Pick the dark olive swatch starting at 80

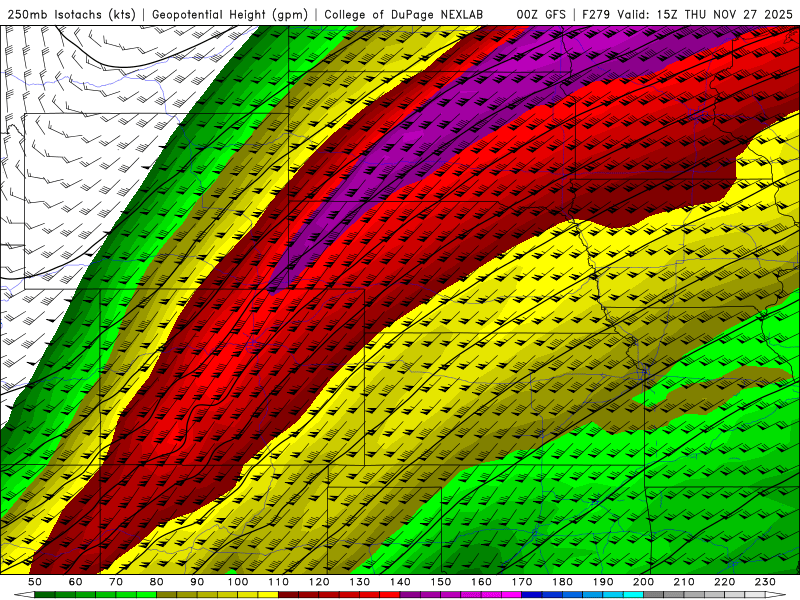point(166,594)
